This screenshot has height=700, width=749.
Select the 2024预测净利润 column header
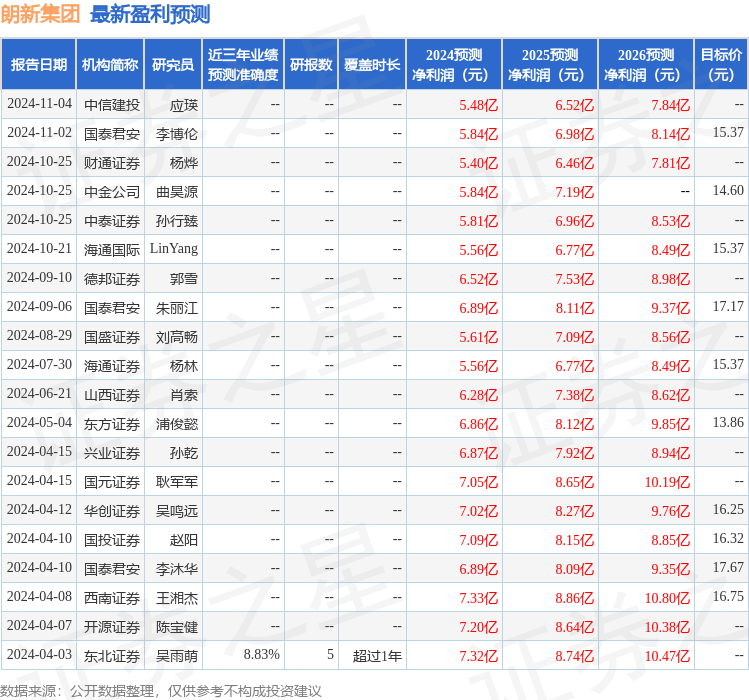point(454,65)
